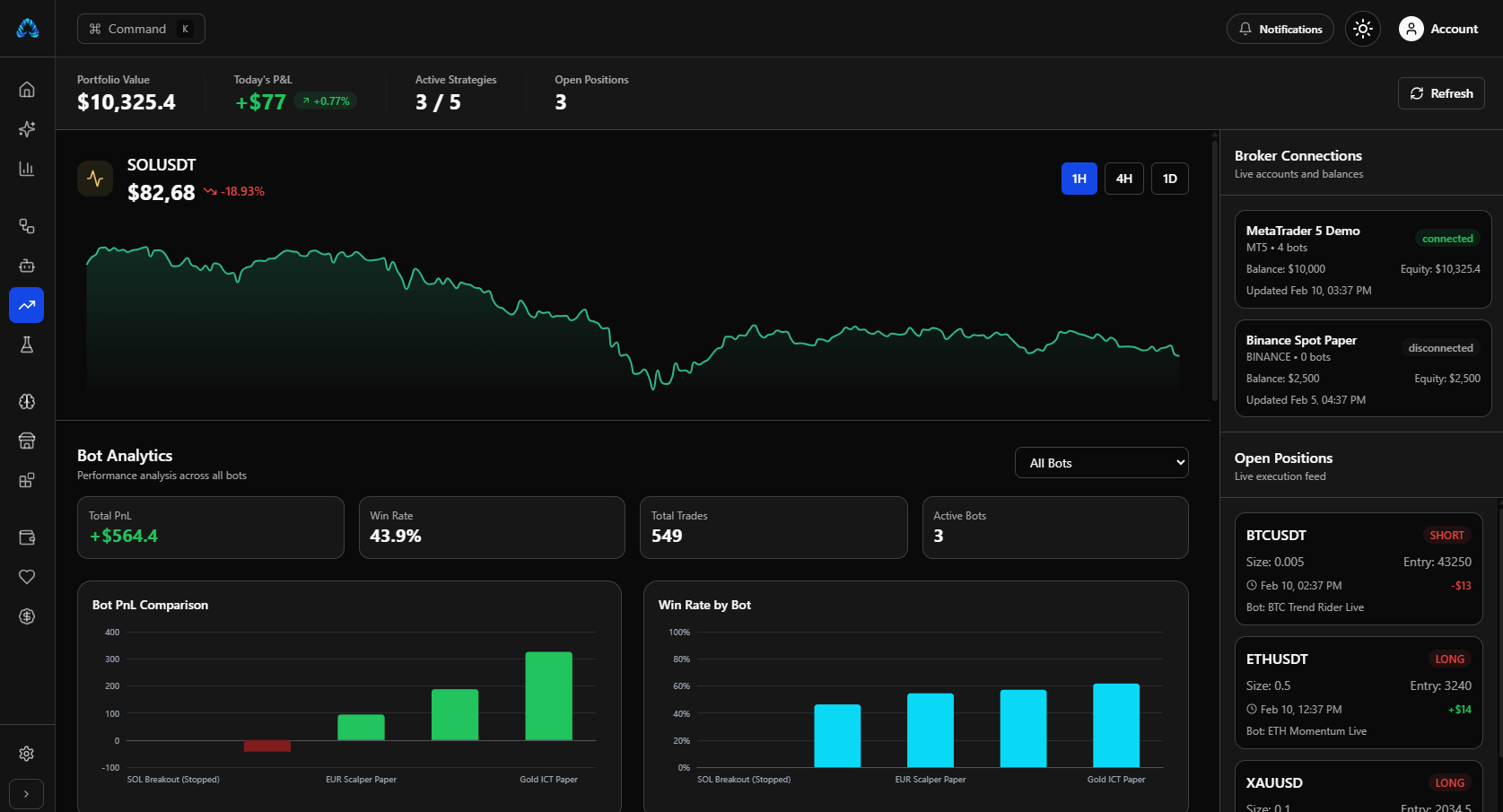Viewport: 1503px width, 812px height.
Task: Click the SOLUSDT price line chart
Action: coord(633,319)
